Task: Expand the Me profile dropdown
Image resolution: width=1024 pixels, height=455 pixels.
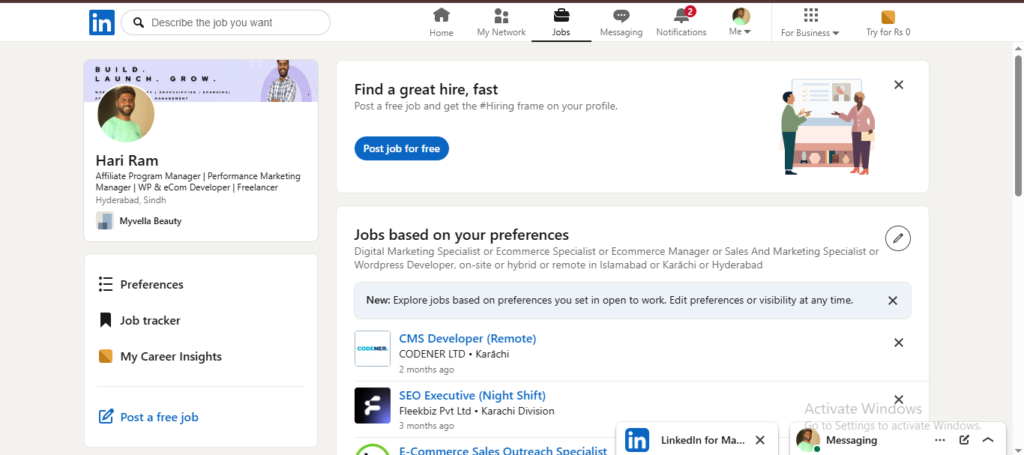Action: (x=741, y=22)
